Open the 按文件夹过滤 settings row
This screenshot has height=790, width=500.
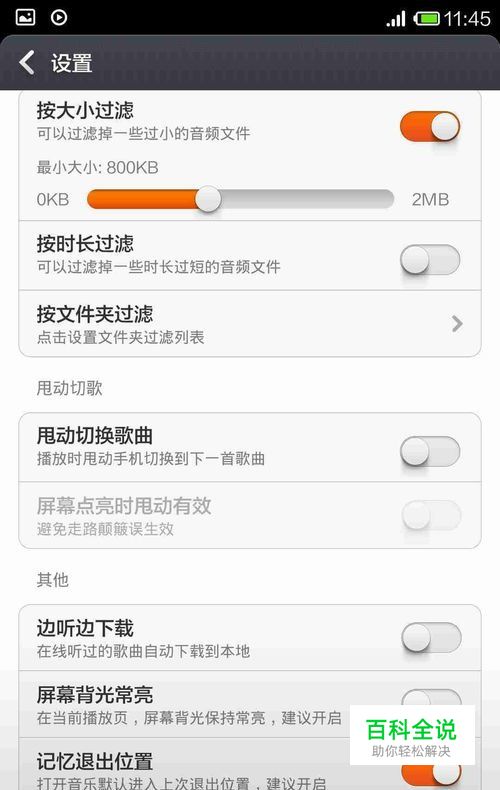coord(250,323)
